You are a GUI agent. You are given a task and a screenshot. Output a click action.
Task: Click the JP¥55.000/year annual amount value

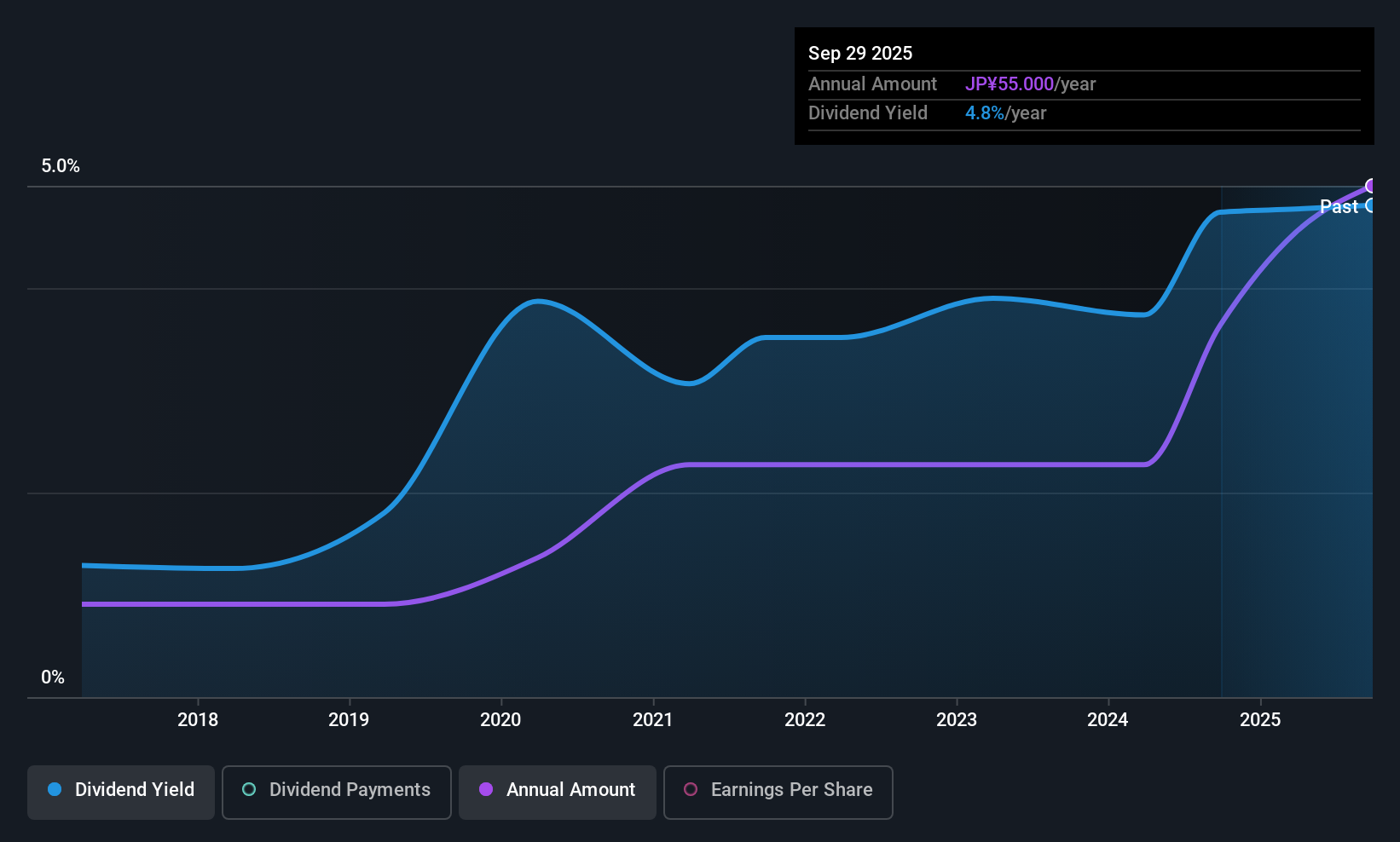tap(1030, 84)
